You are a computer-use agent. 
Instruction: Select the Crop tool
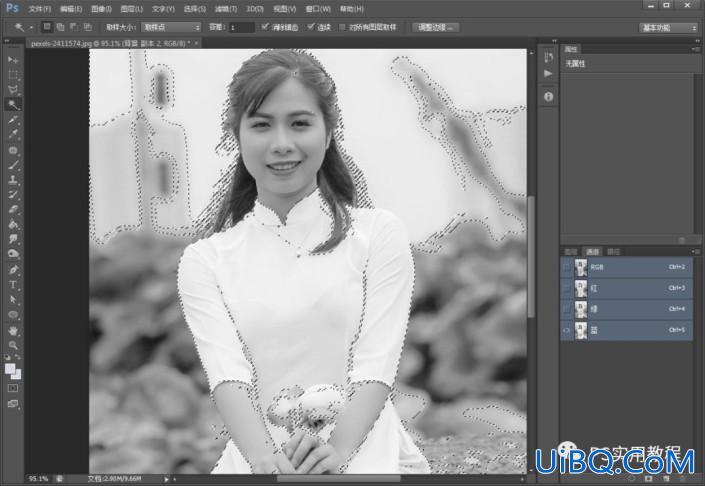coord(13,120)
